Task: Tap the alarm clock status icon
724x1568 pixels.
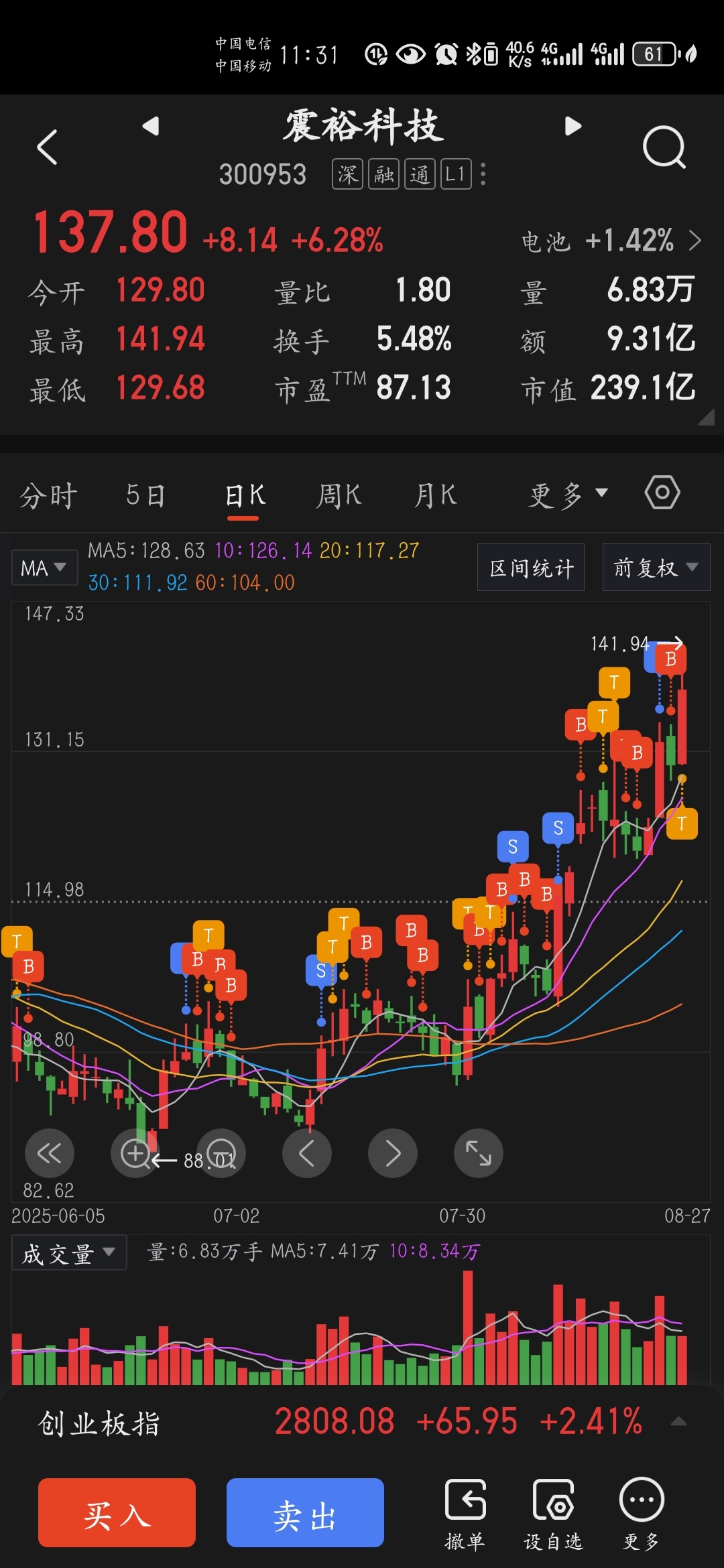Action: [446, 54]
